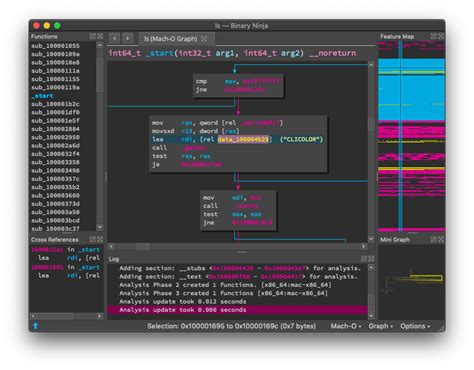Float the Mini Graph panel
The width and height of the screenshot is (474, 370).
coord(433,239)
